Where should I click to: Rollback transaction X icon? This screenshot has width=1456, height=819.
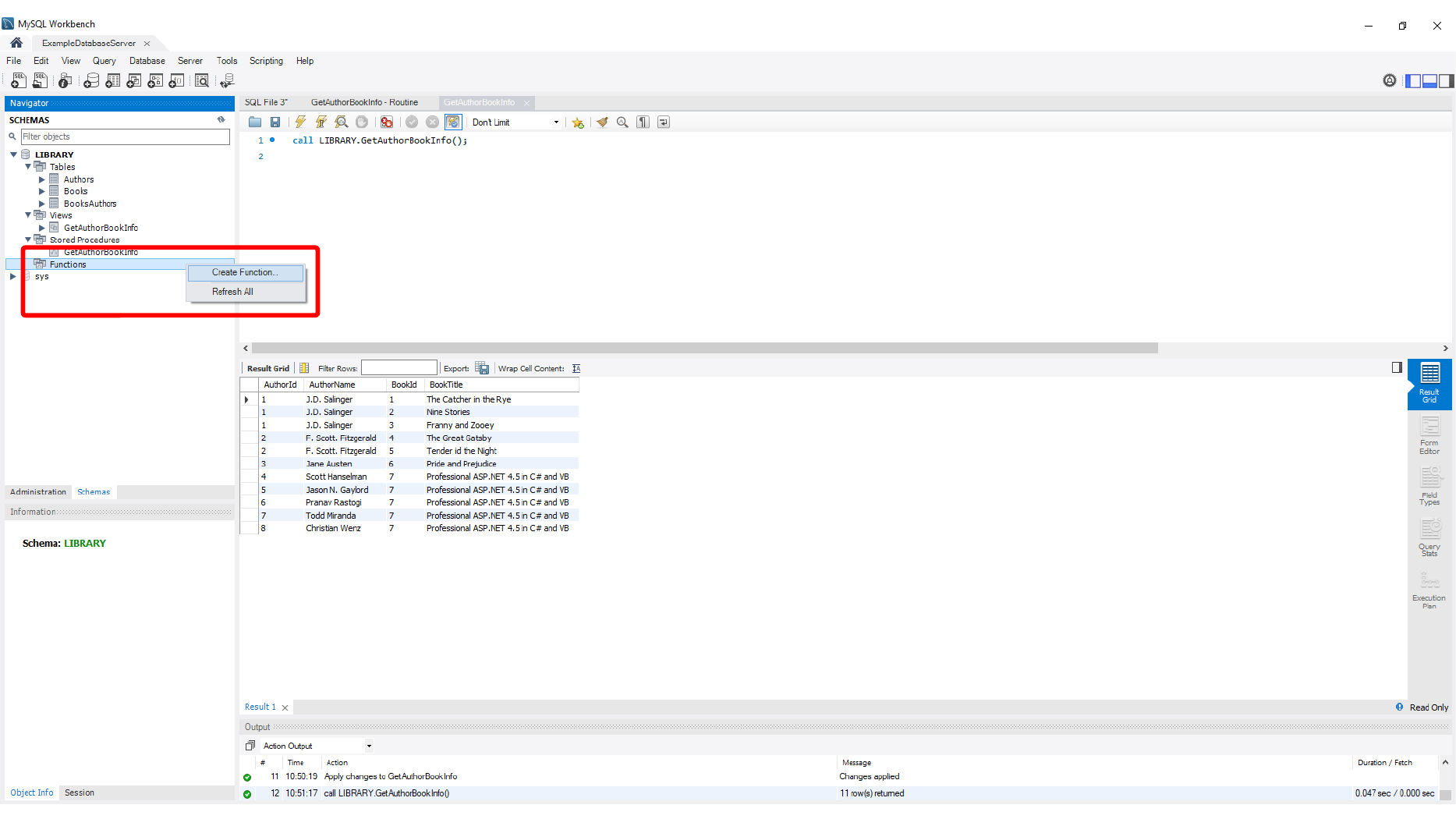tap(432, 122)
